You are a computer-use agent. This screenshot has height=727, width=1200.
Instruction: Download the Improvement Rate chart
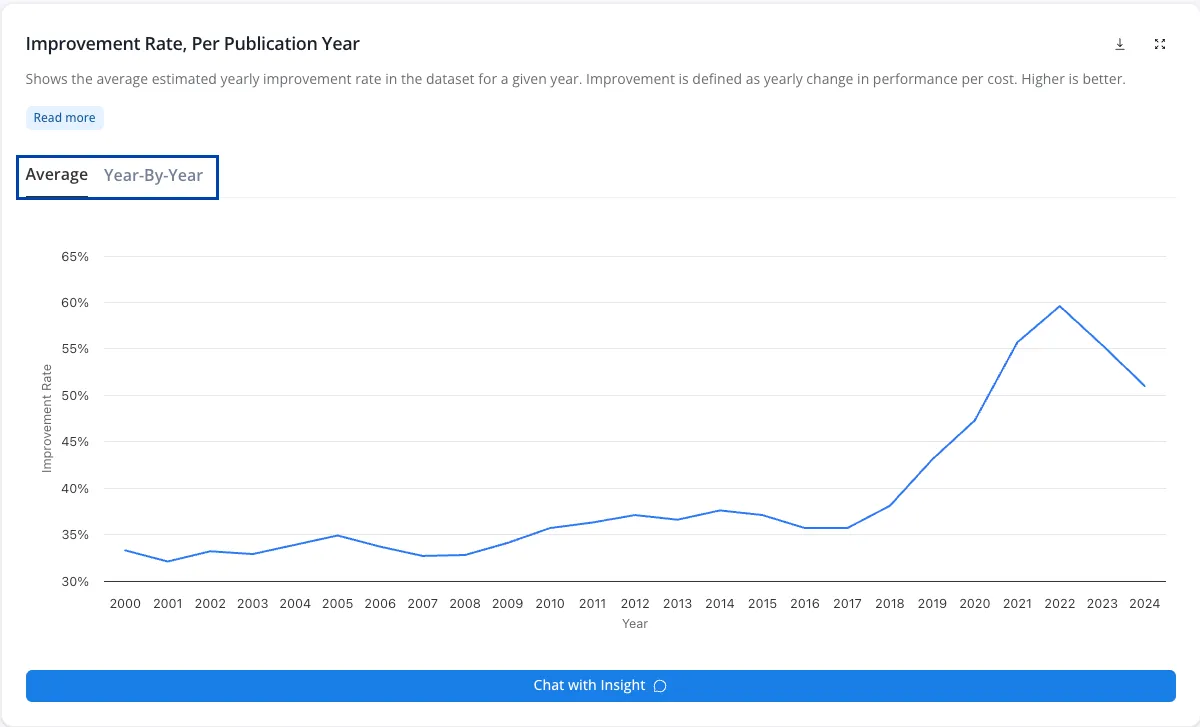[x=1120, y=44]
